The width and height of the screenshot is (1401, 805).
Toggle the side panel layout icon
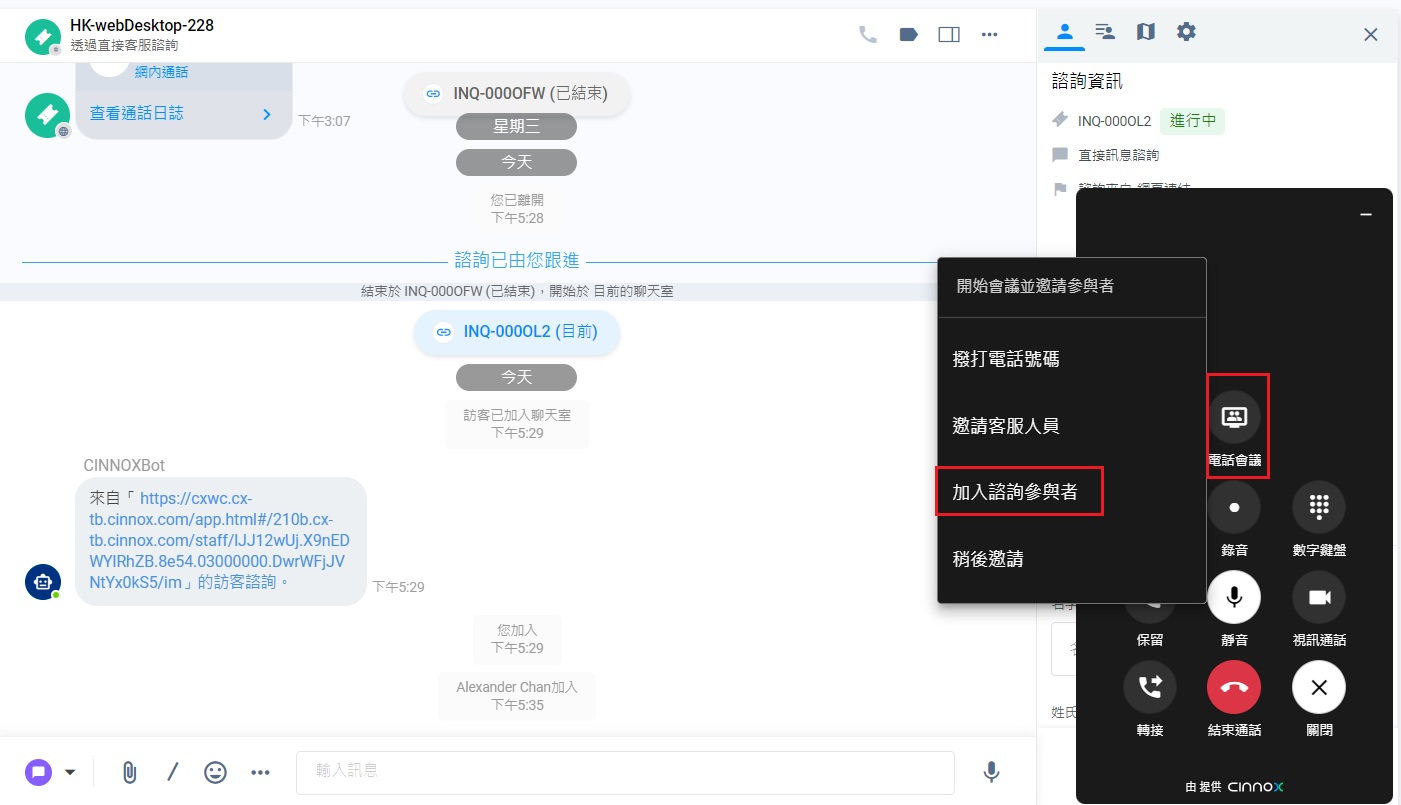coord(949,34)
